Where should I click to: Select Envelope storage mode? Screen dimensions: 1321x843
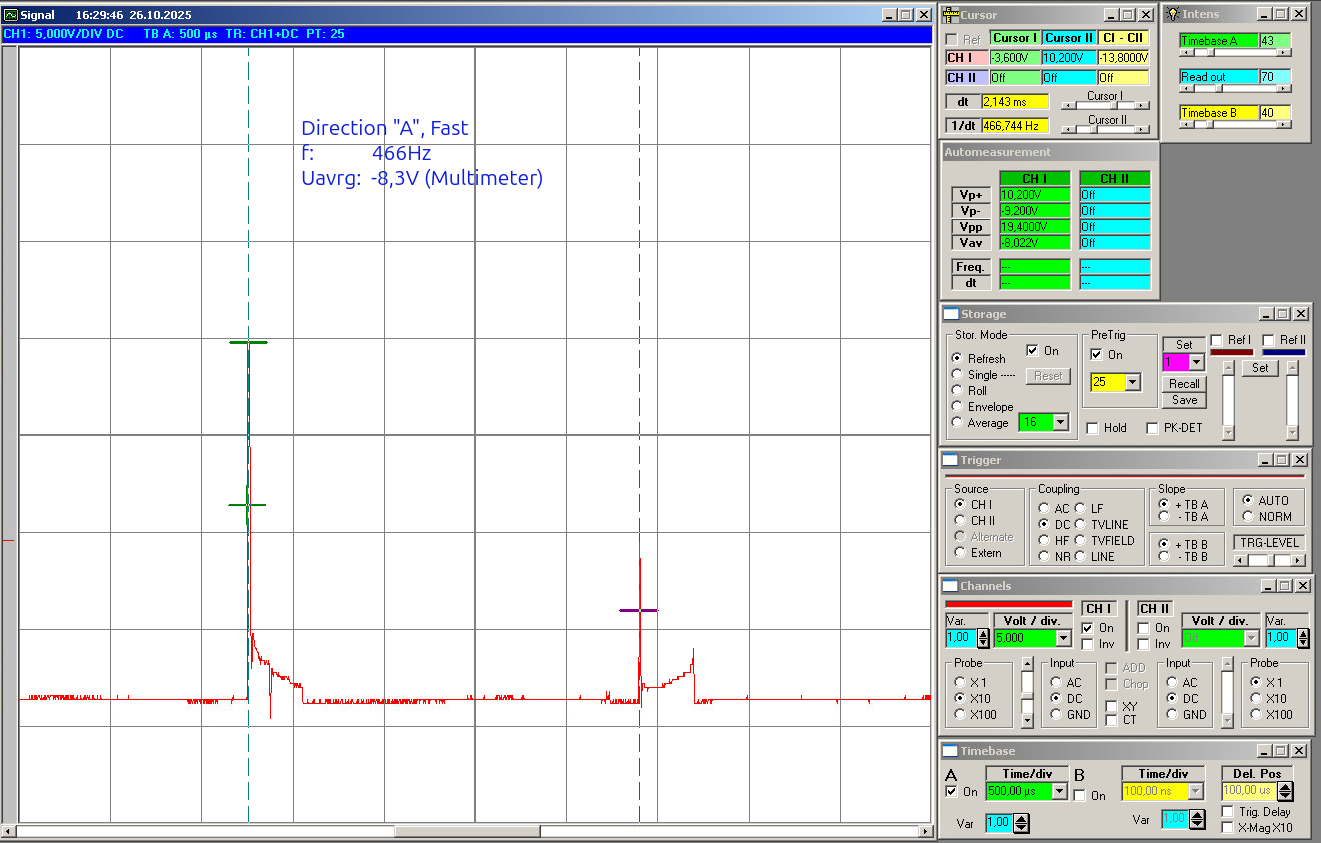pyautogui.click(x=957, y=407)
